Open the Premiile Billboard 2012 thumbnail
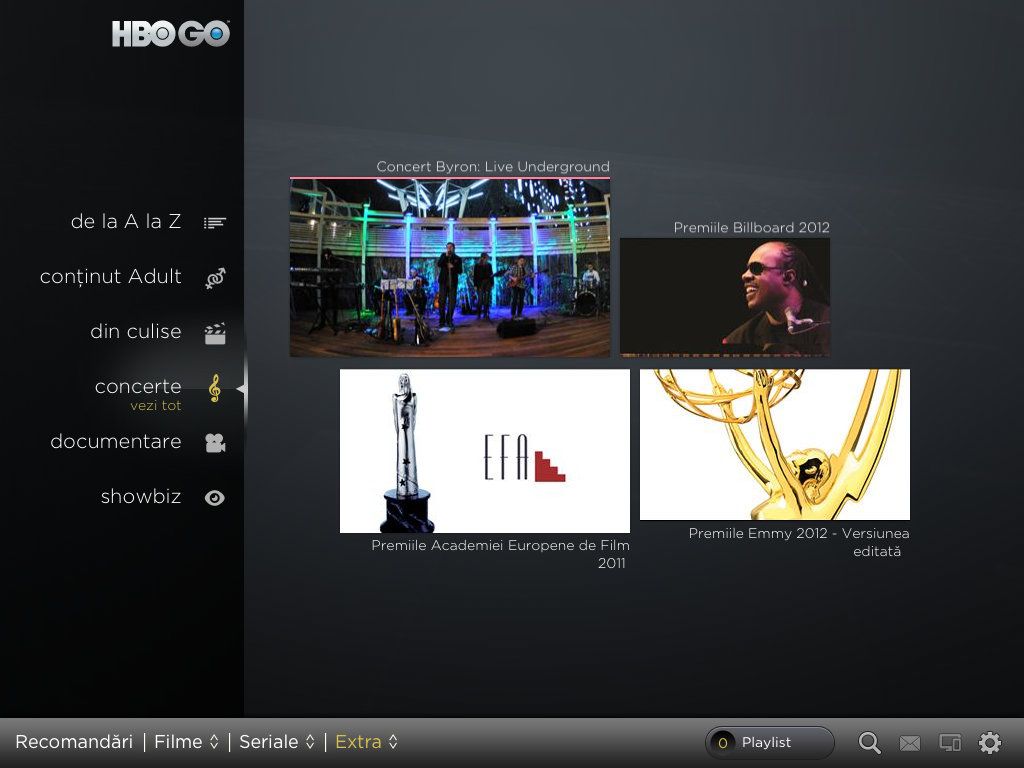 coord(725,297)
